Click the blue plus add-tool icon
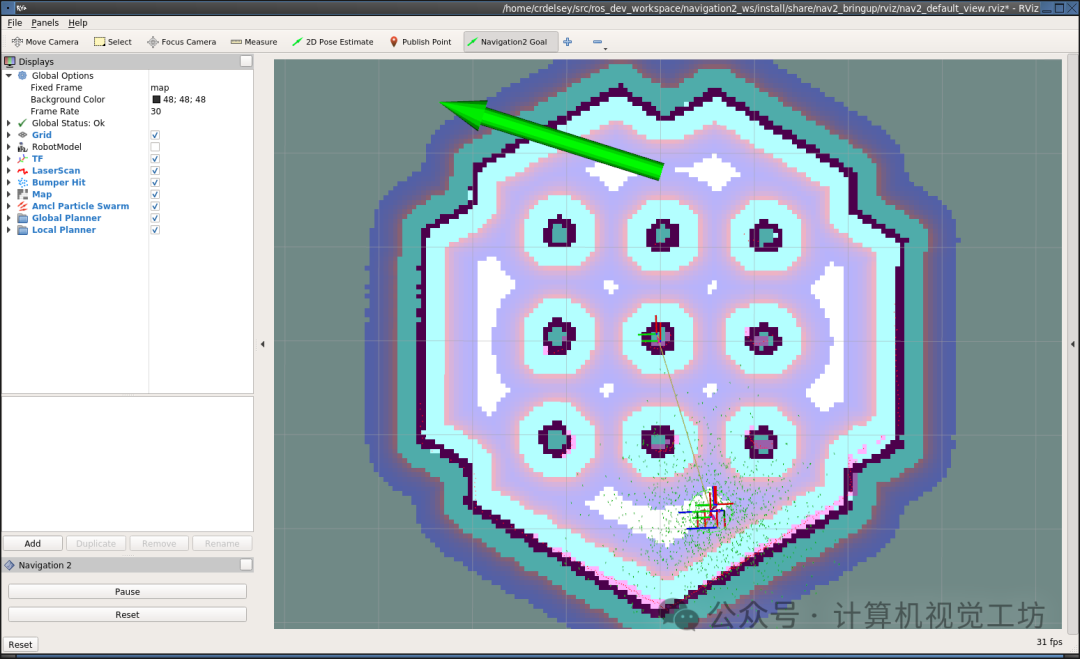This screenshot has height=659, width=1080. [x=568, y=42]
